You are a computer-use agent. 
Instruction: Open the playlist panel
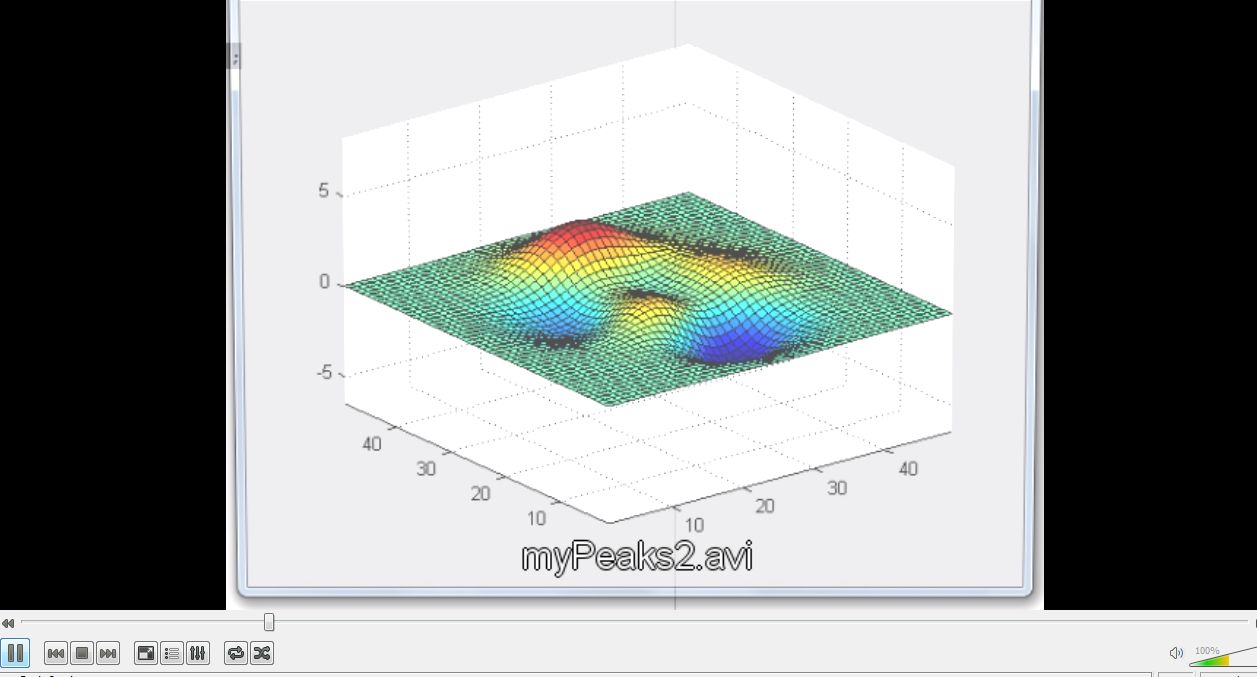pos(171,653)
